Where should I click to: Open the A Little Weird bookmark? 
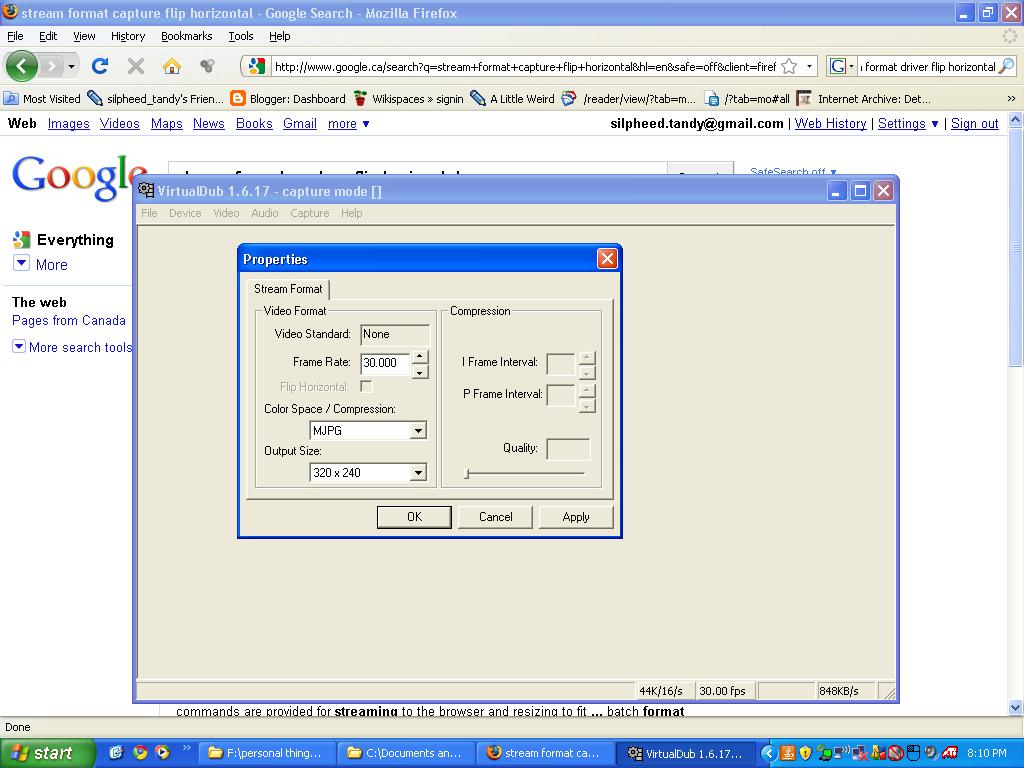513,99
